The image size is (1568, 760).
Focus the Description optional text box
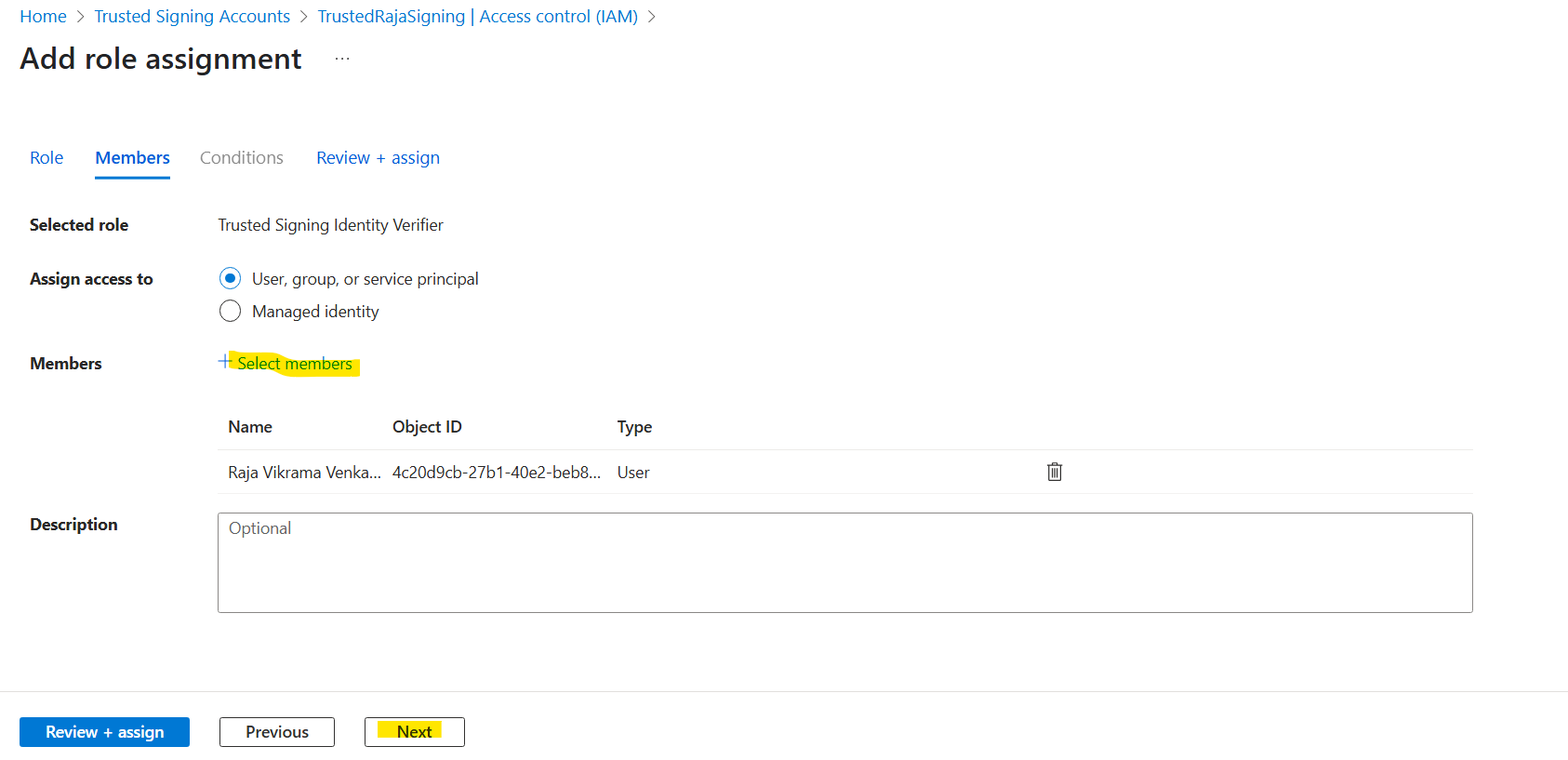coord(845,563)
